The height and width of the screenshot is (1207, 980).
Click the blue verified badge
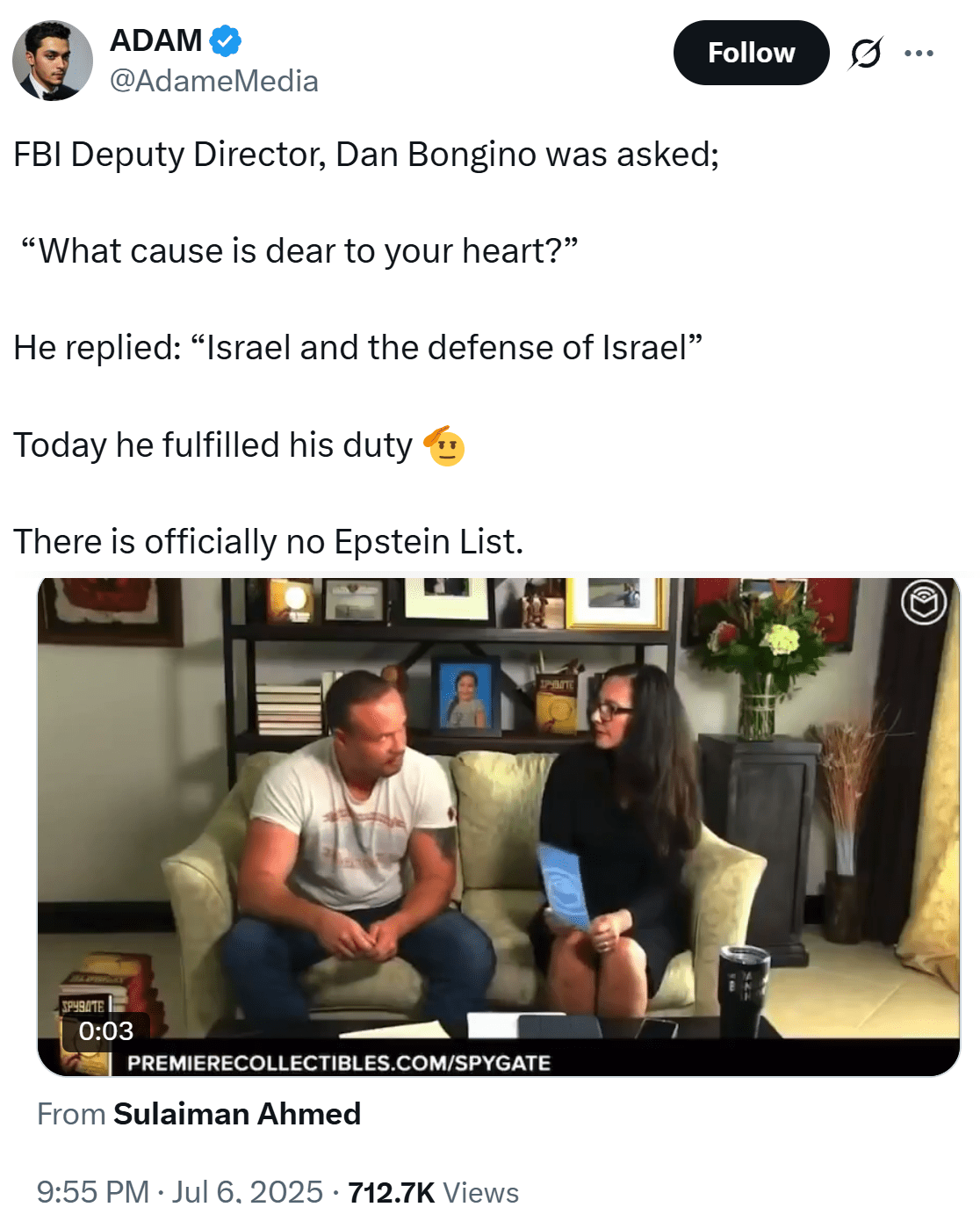point(226,40)
